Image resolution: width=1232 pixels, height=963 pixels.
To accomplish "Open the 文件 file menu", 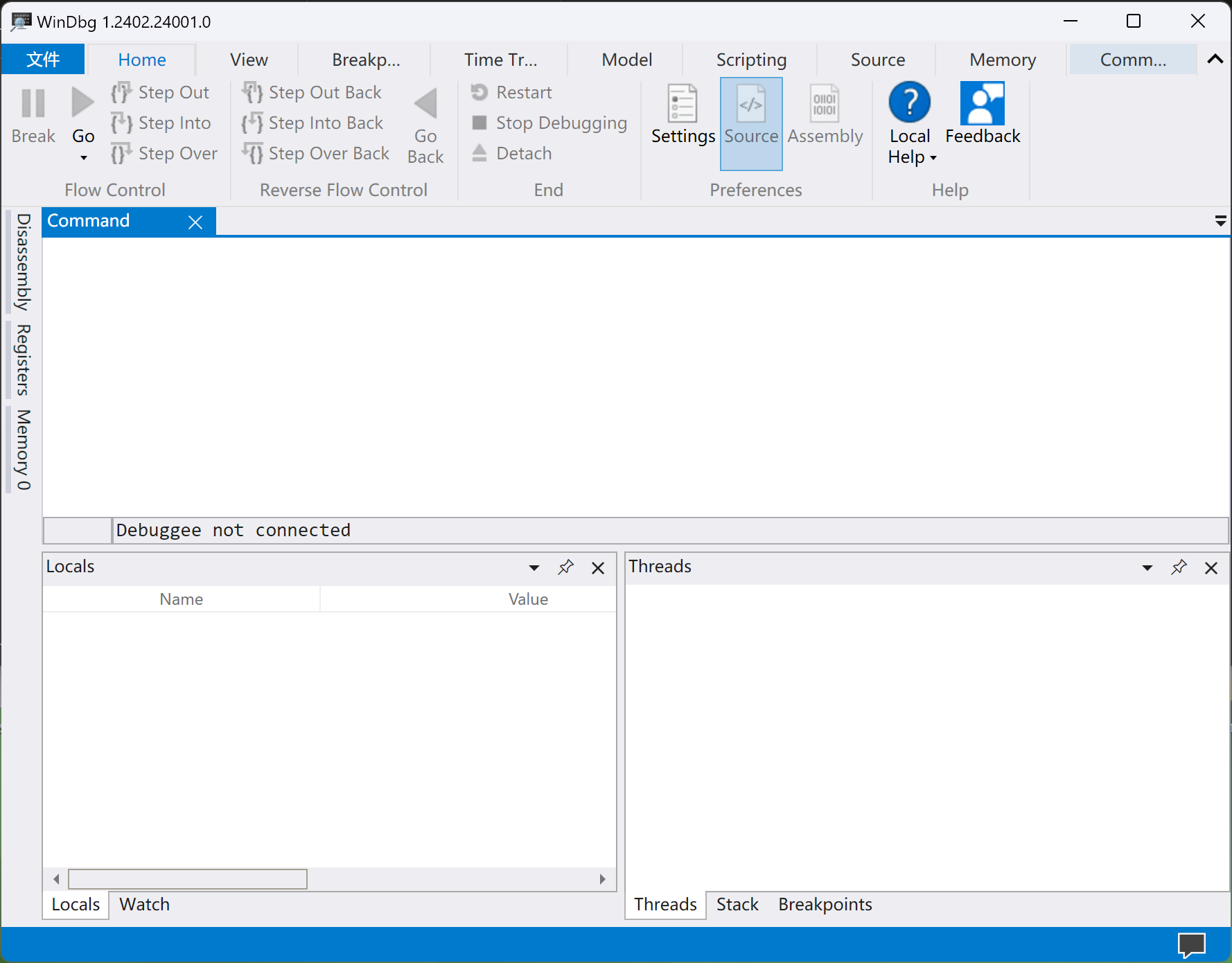I will pyautogui.click(x=43, y=59).
